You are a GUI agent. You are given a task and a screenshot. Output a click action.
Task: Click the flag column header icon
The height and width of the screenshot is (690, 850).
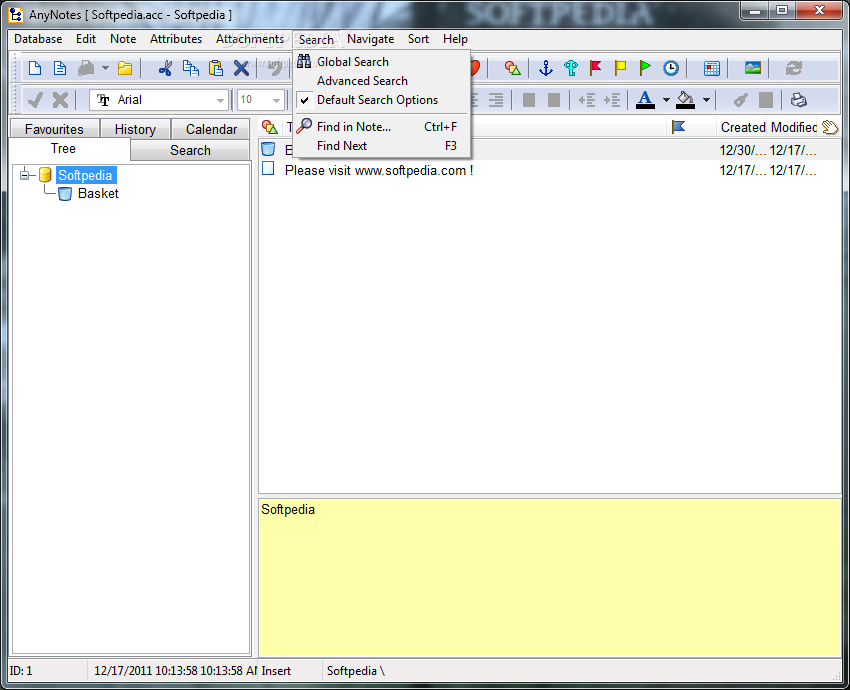pyautogui.click(x=678, y=127)
